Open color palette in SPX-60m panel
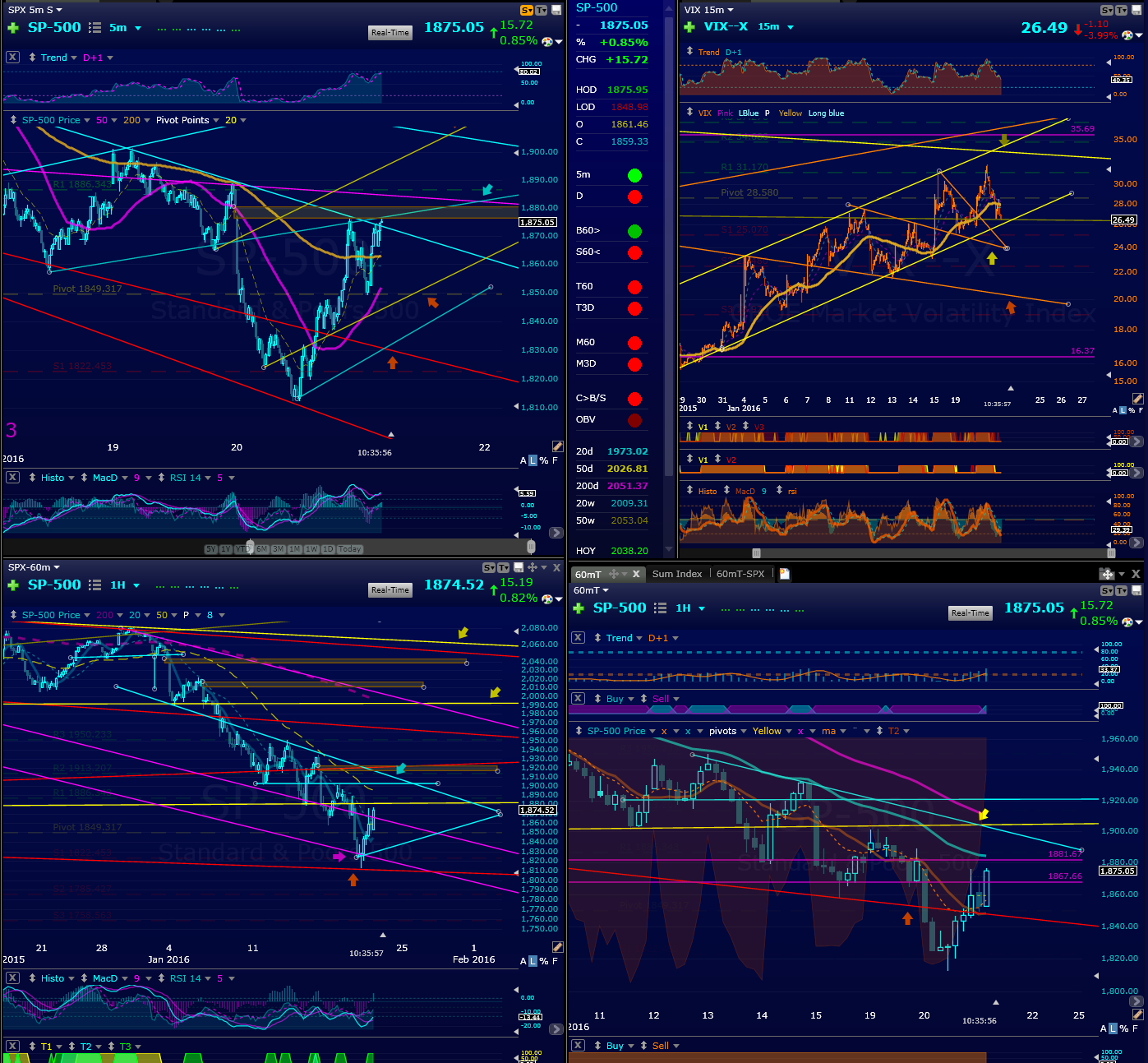 click(x=548, y=599)
